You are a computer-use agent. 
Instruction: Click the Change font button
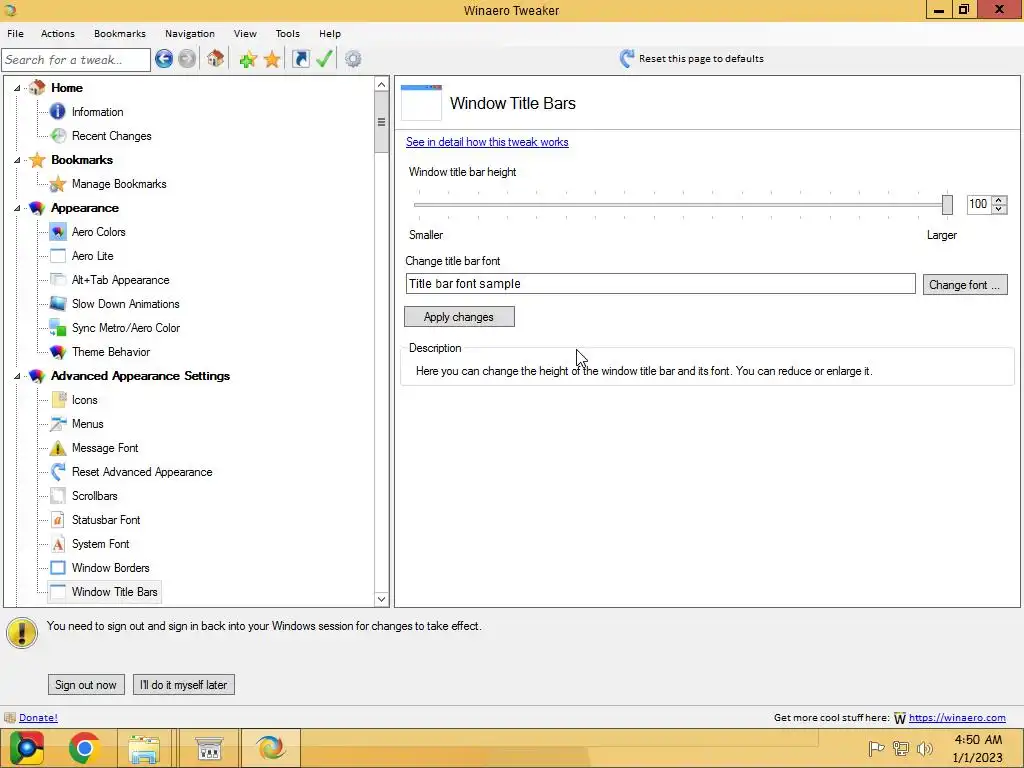[x=965, y=285]
